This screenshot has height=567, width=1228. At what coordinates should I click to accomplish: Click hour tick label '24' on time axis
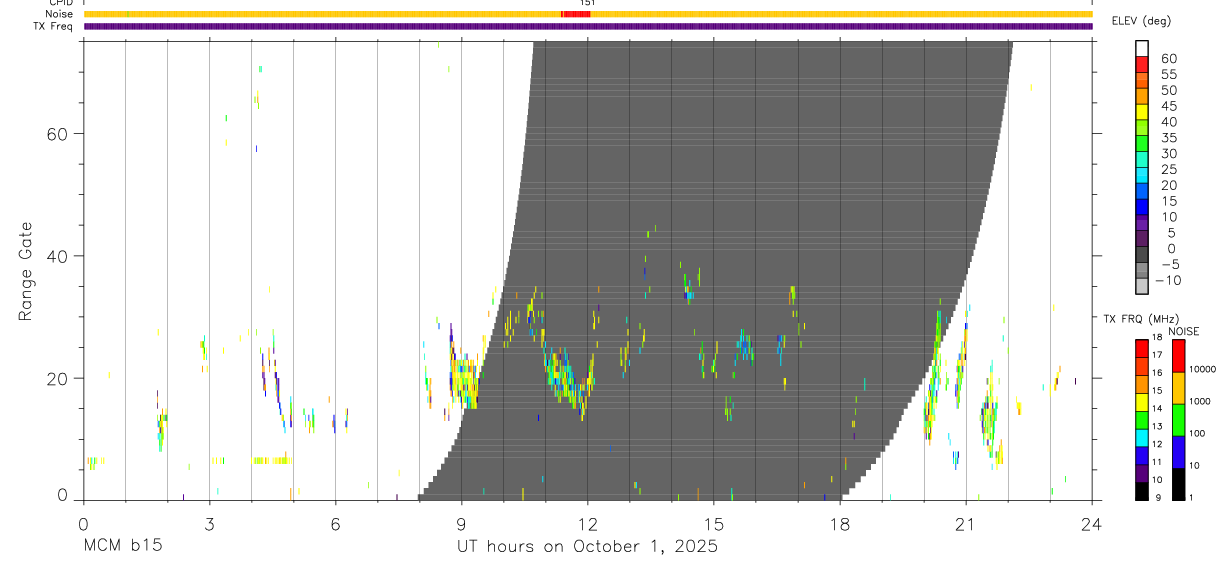pyautogui.click(x=1092, y=523)
